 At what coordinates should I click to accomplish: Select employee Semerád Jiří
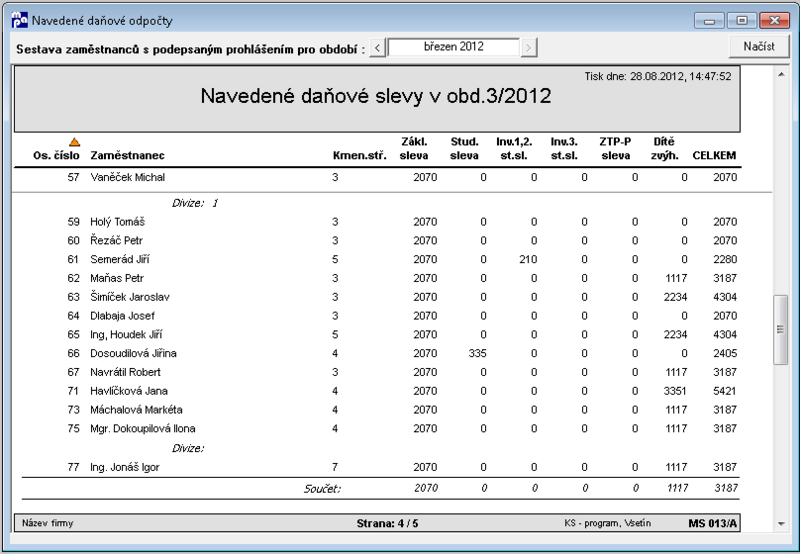[x=120, y=260]
